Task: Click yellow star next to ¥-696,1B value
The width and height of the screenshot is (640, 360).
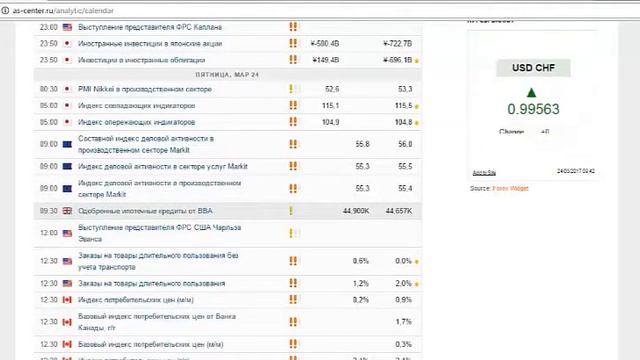Action: pos(417,61)
